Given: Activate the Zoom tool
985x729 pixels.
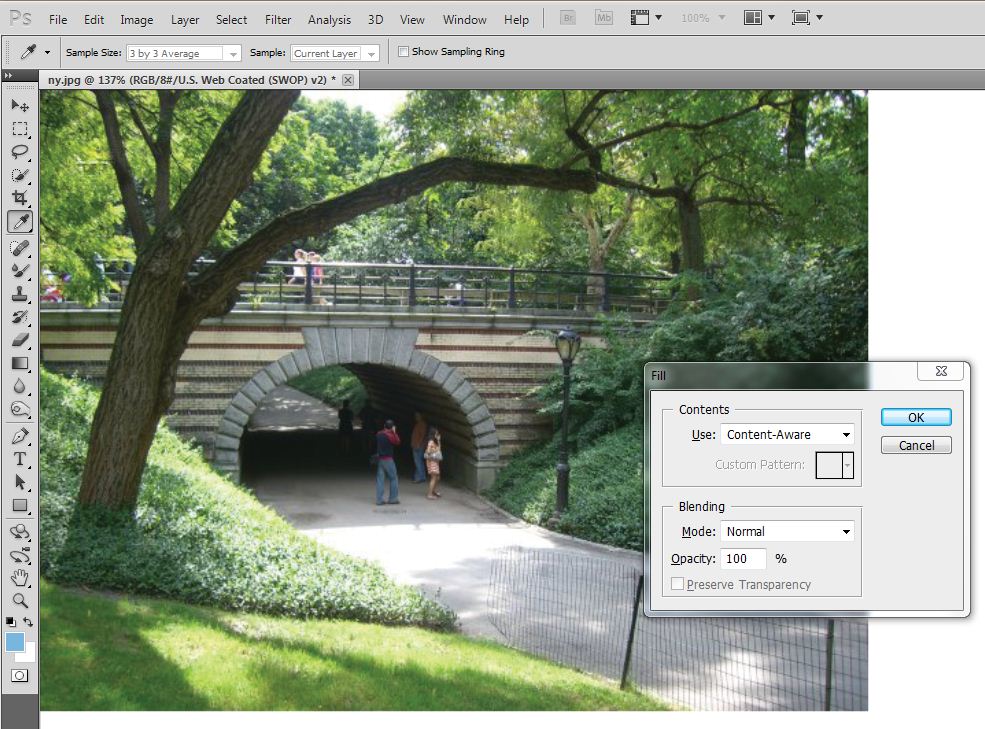Looking at the screenshot, I should click(x=20, y=600).
